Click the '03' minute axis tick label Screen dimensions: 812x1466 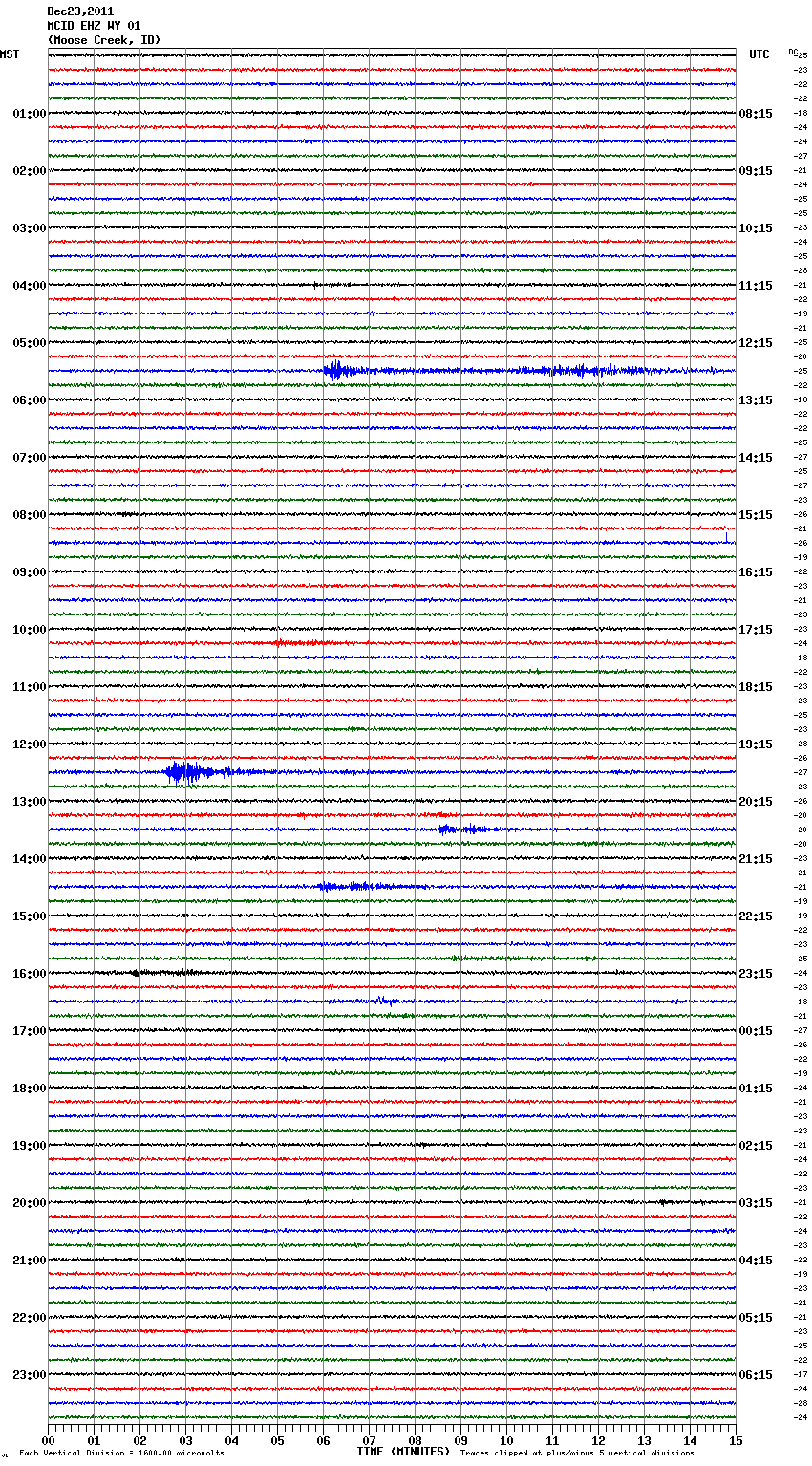click(x=185, y=1441)
